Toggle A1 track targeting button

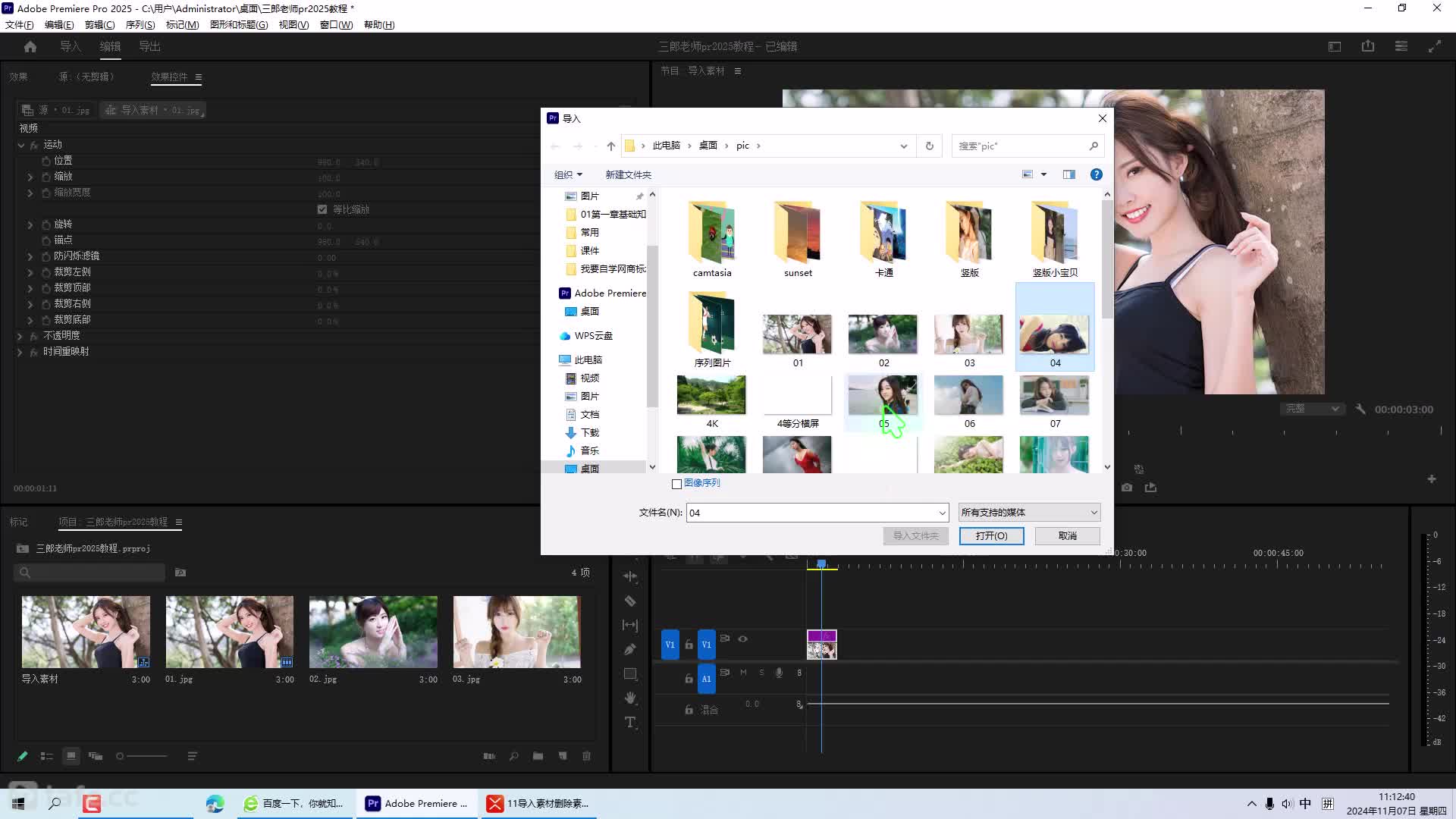coord(706,679)
